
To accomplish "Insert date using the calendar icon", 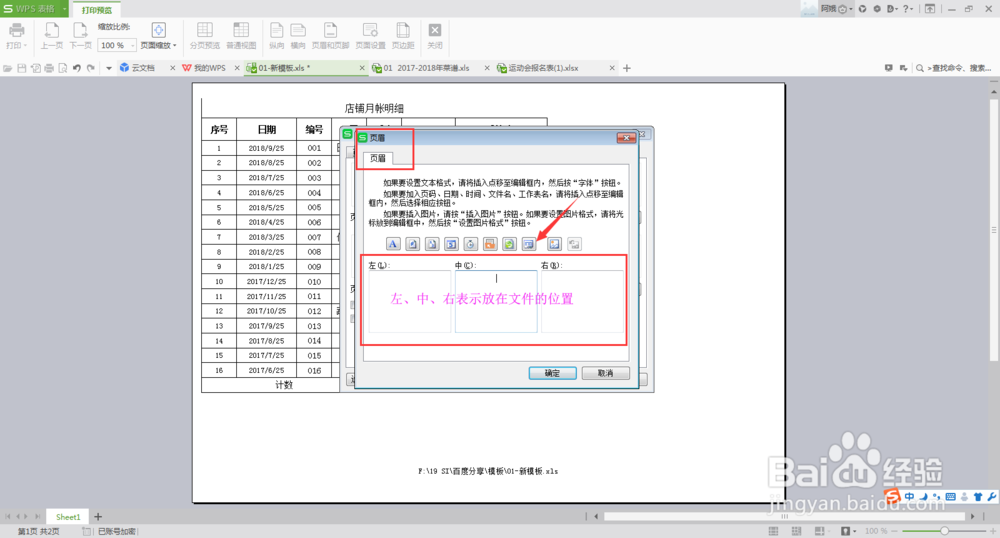I will pos(451,244).
